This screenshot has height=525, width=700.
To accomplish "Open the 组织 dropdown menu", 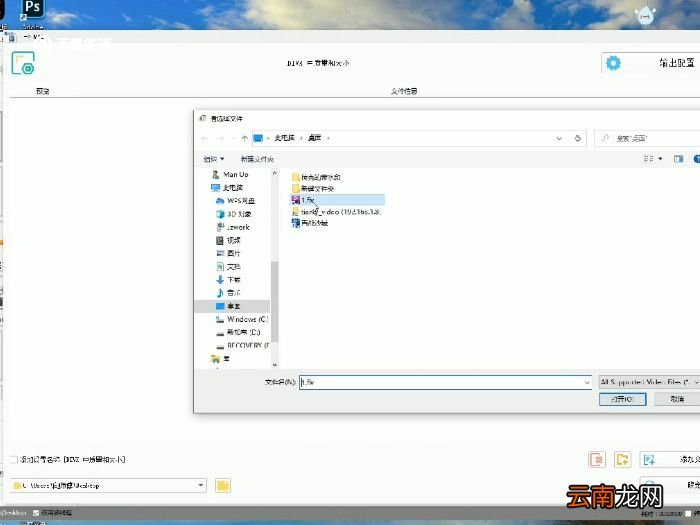I will coord(214,159).
